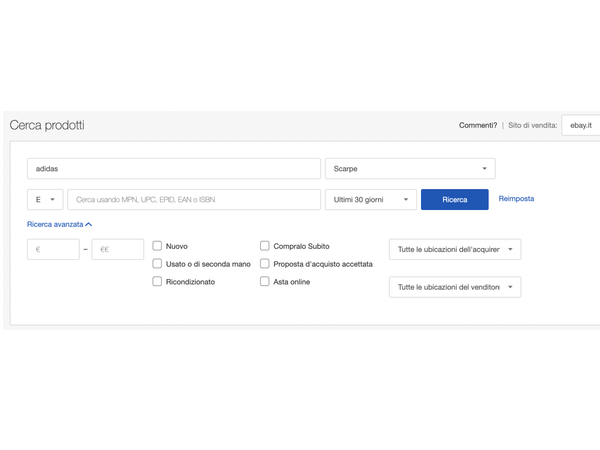Tick the Ricondizionato checkbox
600x450 pixels.
tap(157, 281)
